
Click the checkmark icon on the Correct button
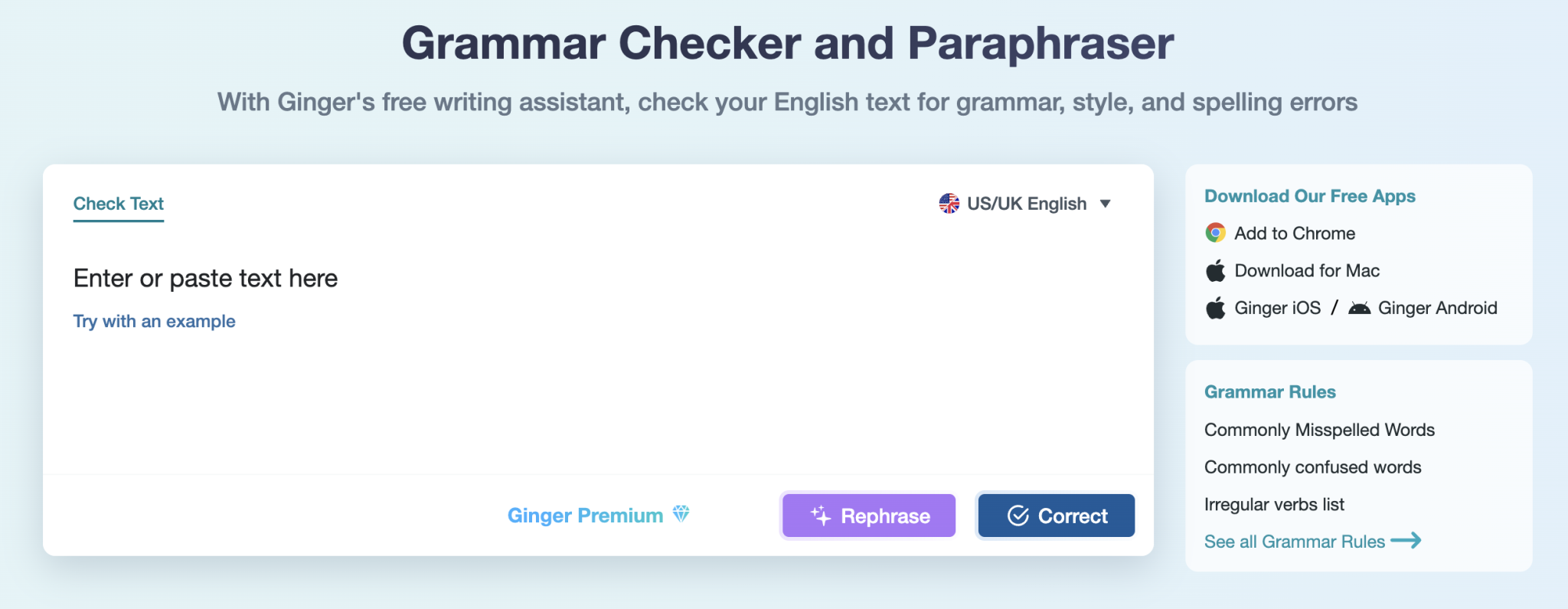1018,516
